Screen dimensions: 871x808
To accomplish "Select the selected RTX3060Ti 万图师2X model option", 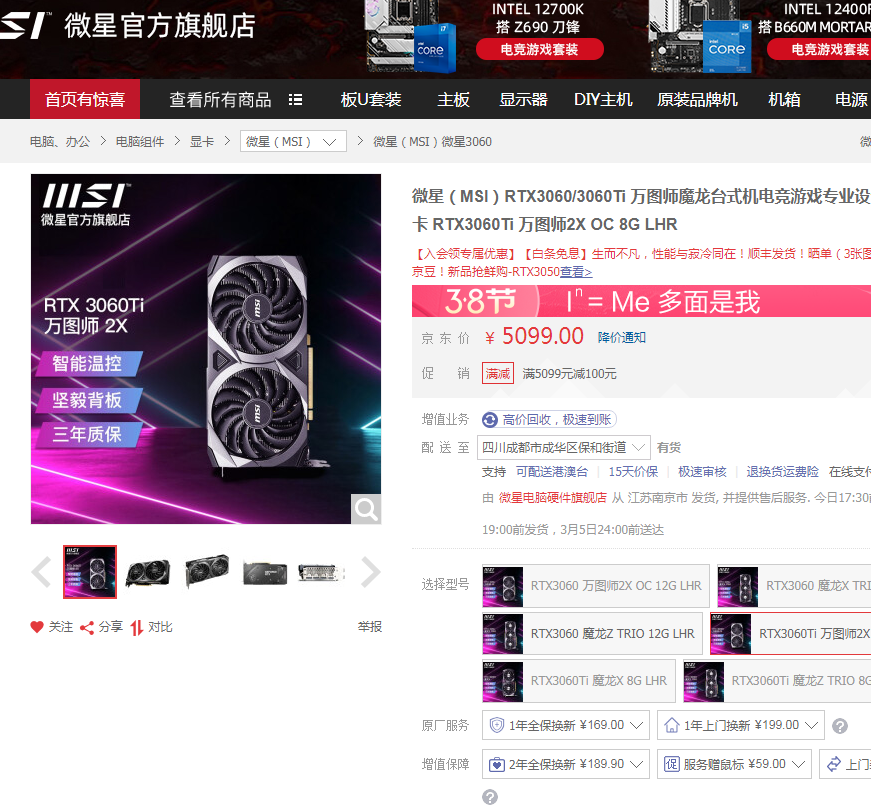I will 790,634.
